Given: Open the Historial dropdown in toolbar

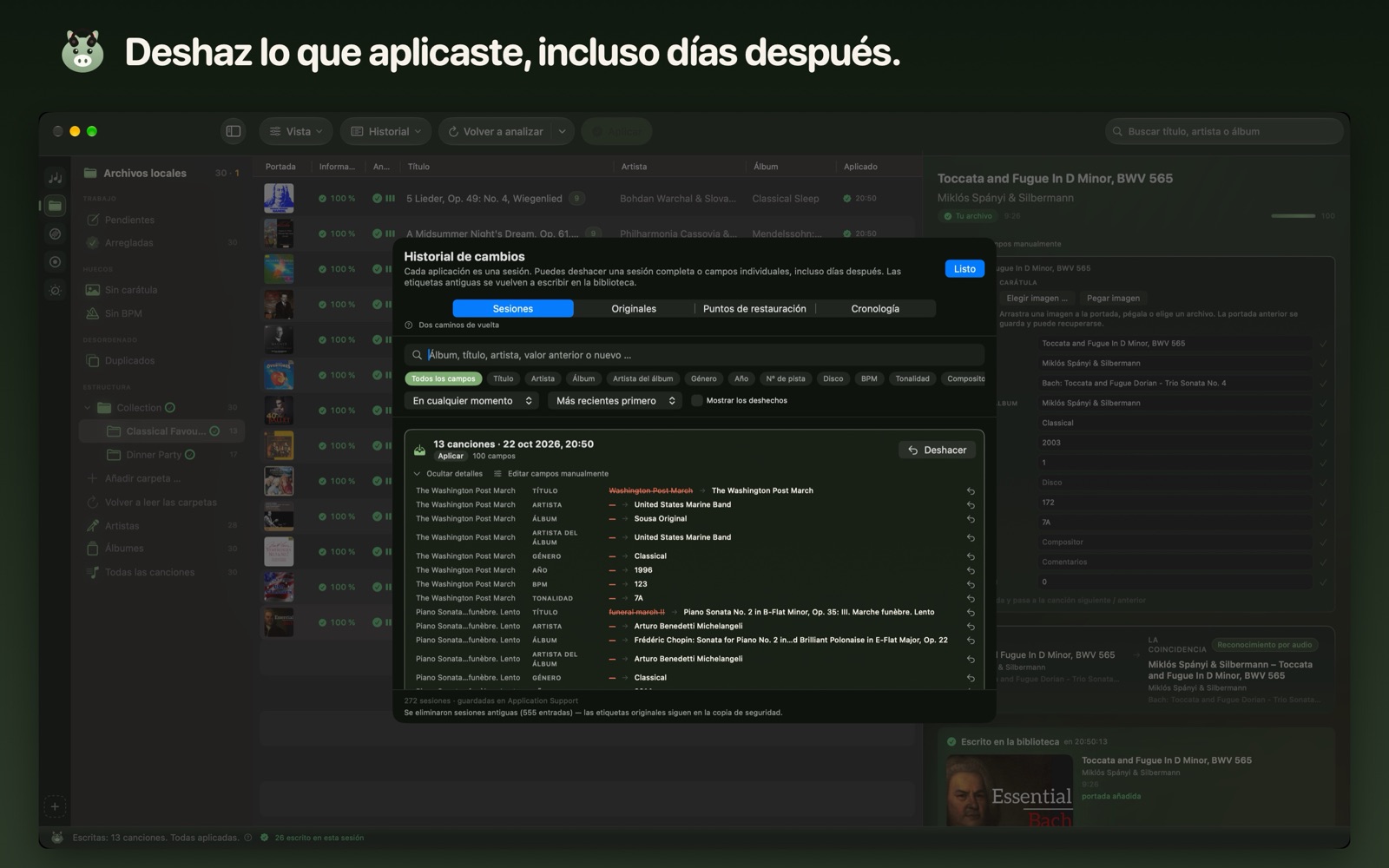Looking at the screenshot, I should [386, 131].
